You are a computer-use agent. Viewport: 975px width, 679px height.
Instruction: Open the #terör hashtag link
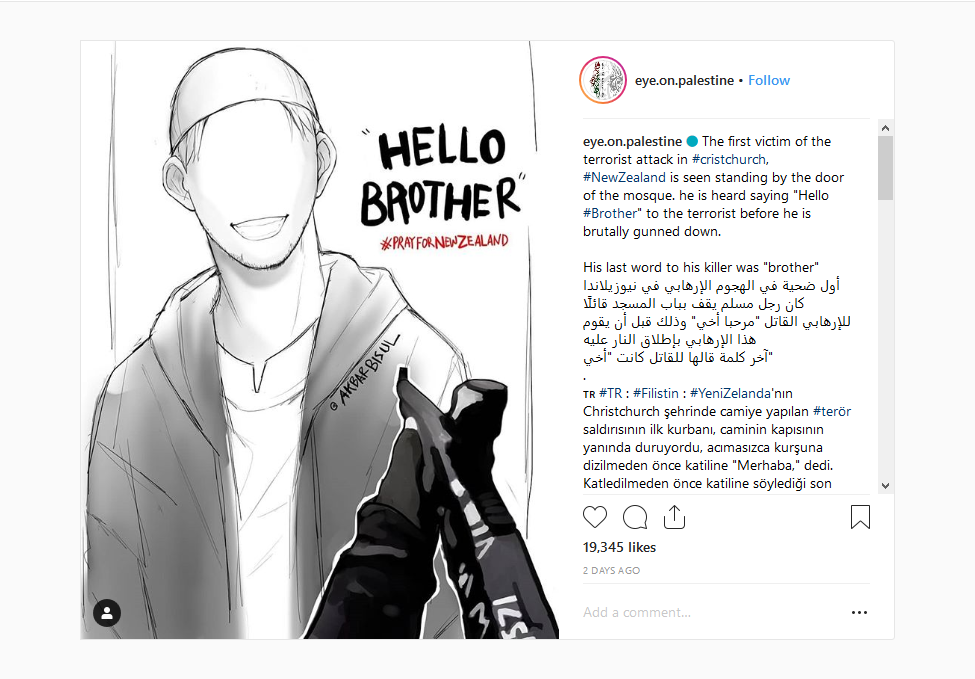(831, 411)
